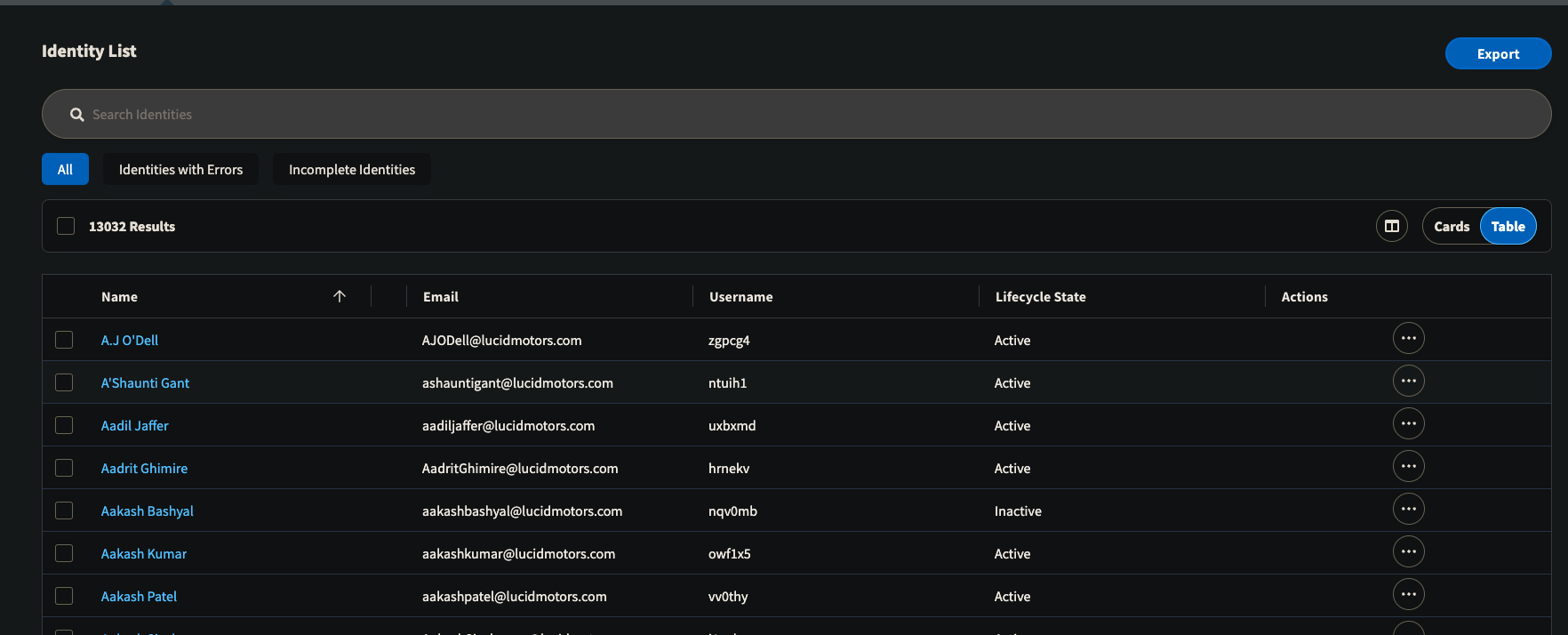Tick the select-all results checkbox

[66, 226]
